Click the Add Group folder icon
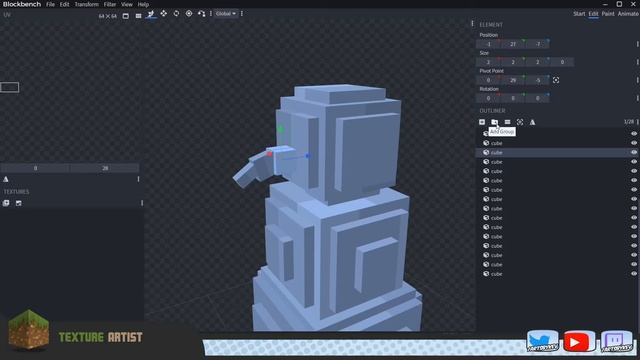This screenshot has height=360, width=640. pos(494,122)
